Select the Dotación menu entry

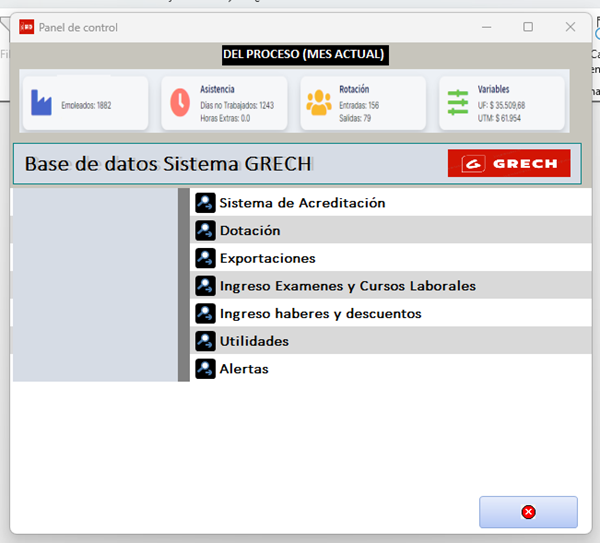(x=250, y=231)
